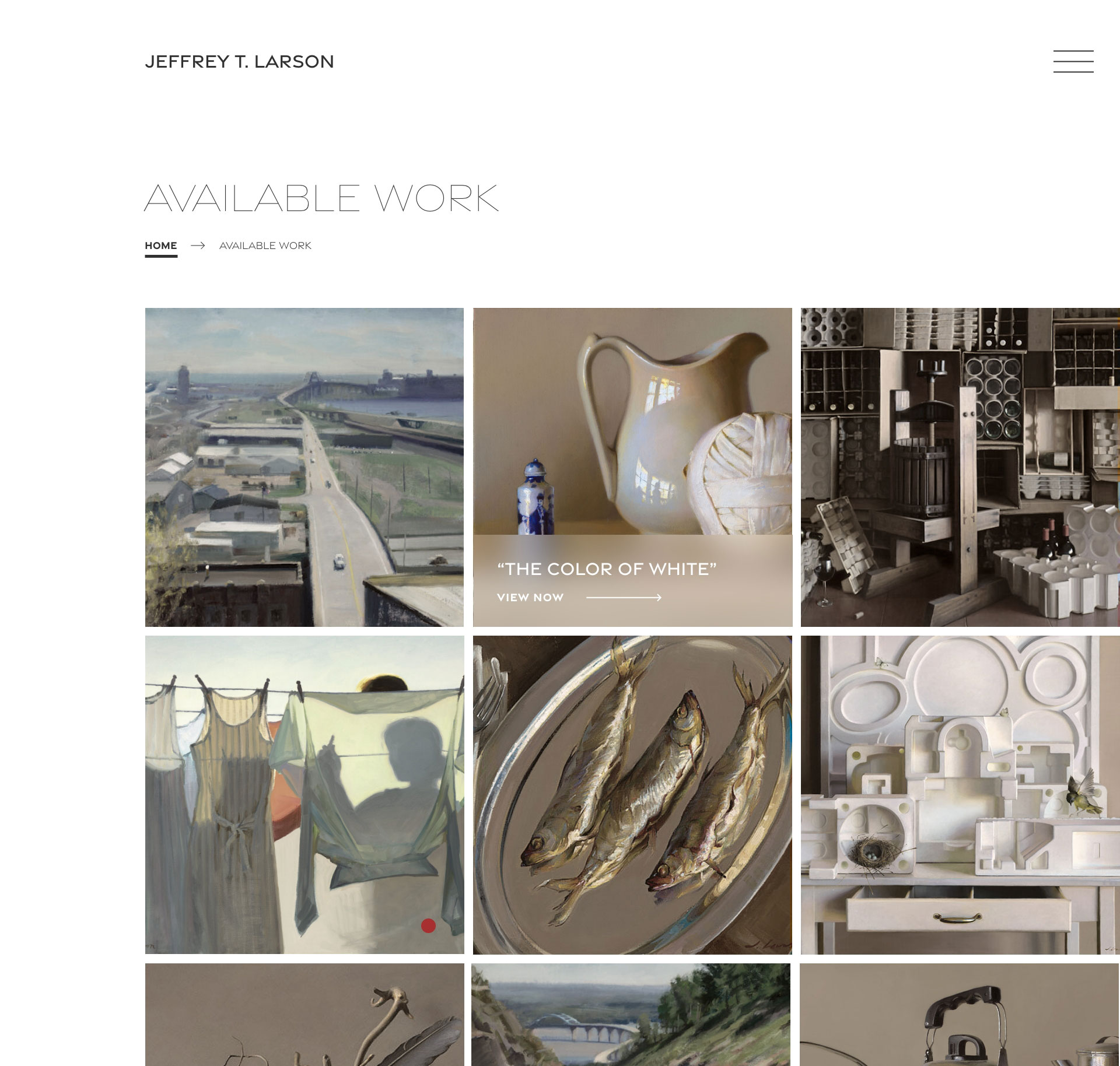Open the white styrofoam bird nest painting
The width and height of the screenshot is (1120, 1066).
(x=960, y=795)
